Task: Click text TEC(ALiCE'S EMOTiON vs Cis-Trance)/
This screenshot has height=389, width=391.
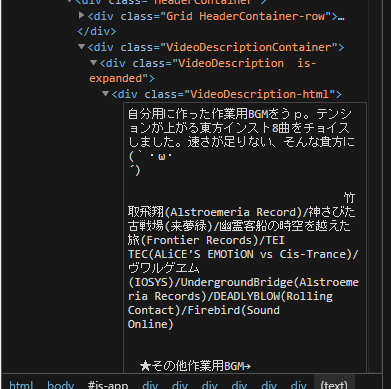Action: [243, 254]
